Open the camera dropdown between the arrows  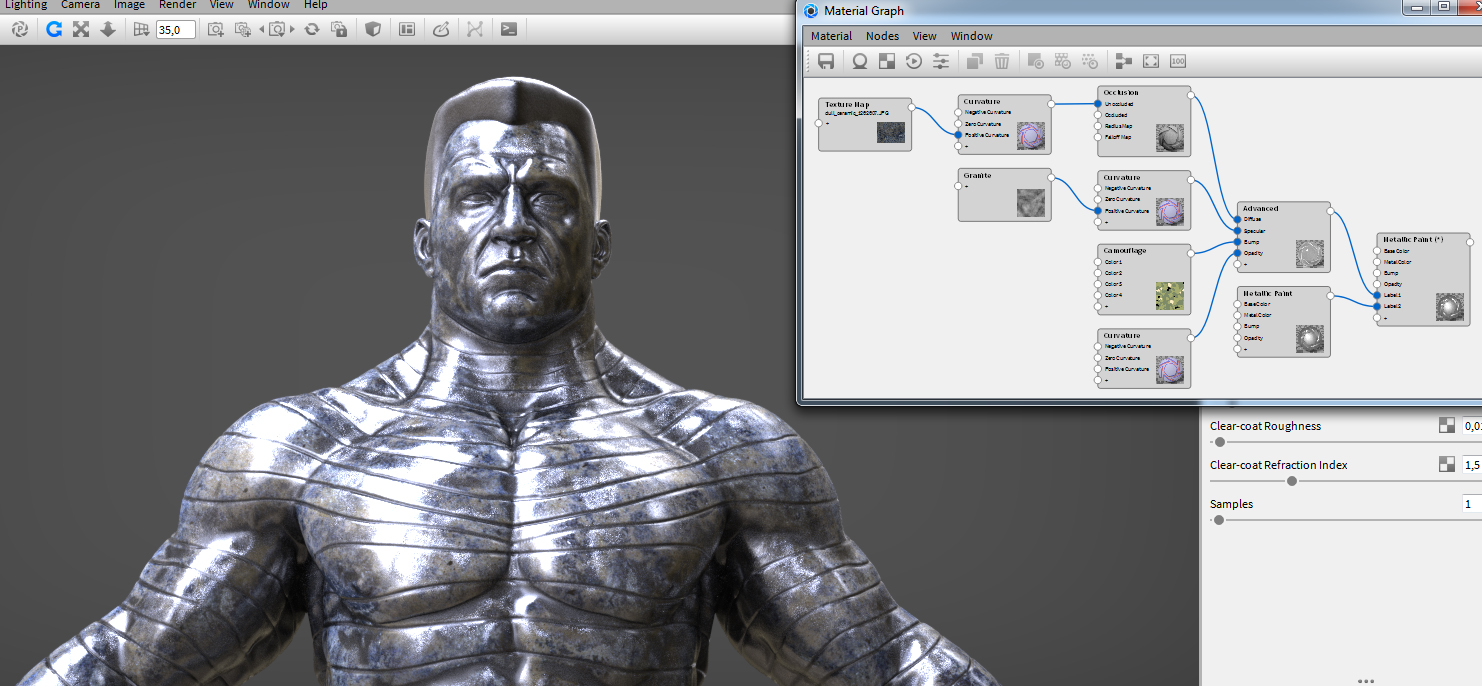click(277, 29)
